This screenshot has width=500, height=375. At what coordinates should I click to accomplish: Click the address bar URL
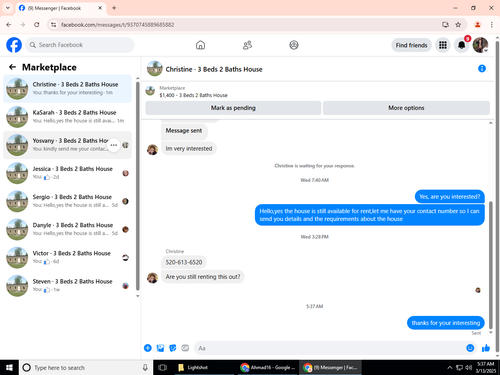tap(117, 25)
